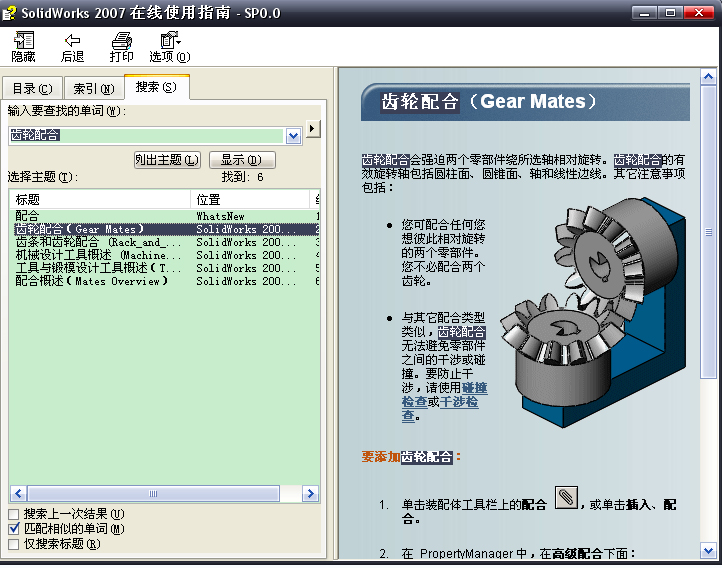Close the SolidWorks help window
Image resolution: width=722 pixels, height=568 pixels.
(x=699, y=12)
